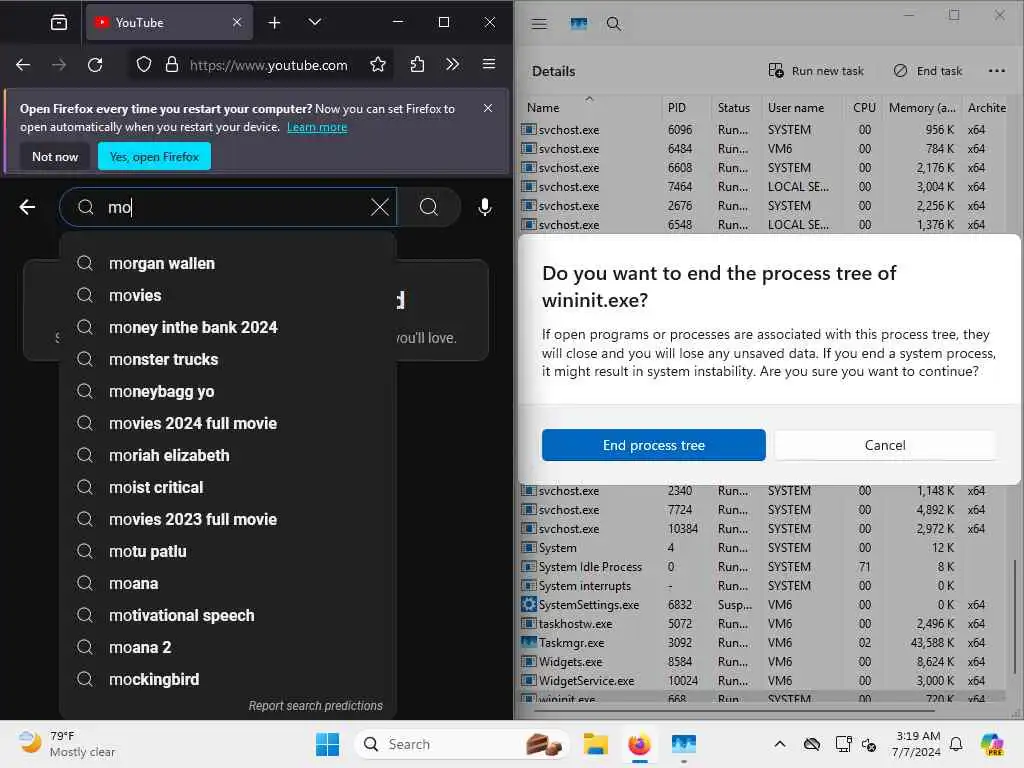
Task: Click Report search predictions link
Action: [x=315, y=705]
